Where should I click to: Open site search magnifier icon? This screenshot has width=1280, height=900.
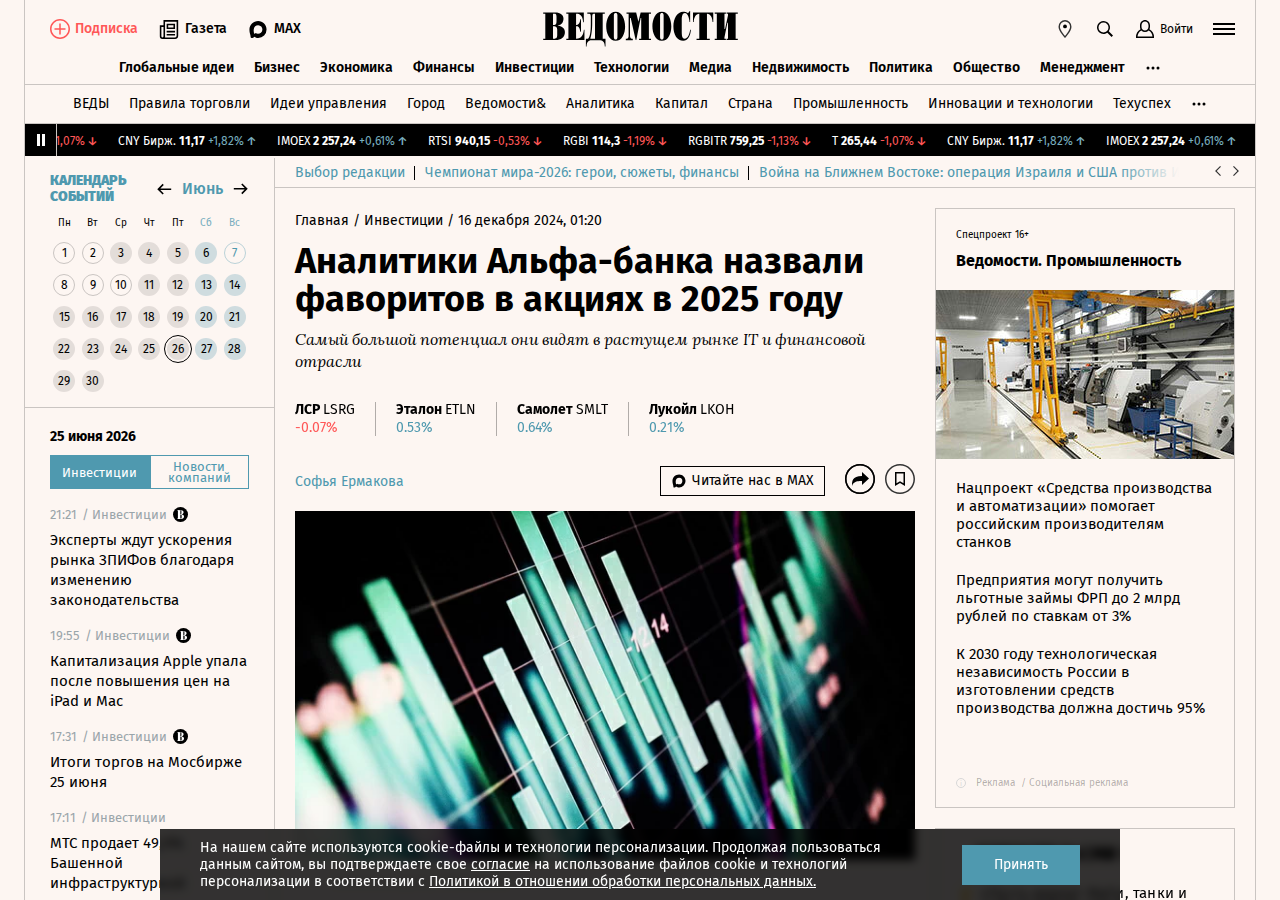coord(1105,29)
